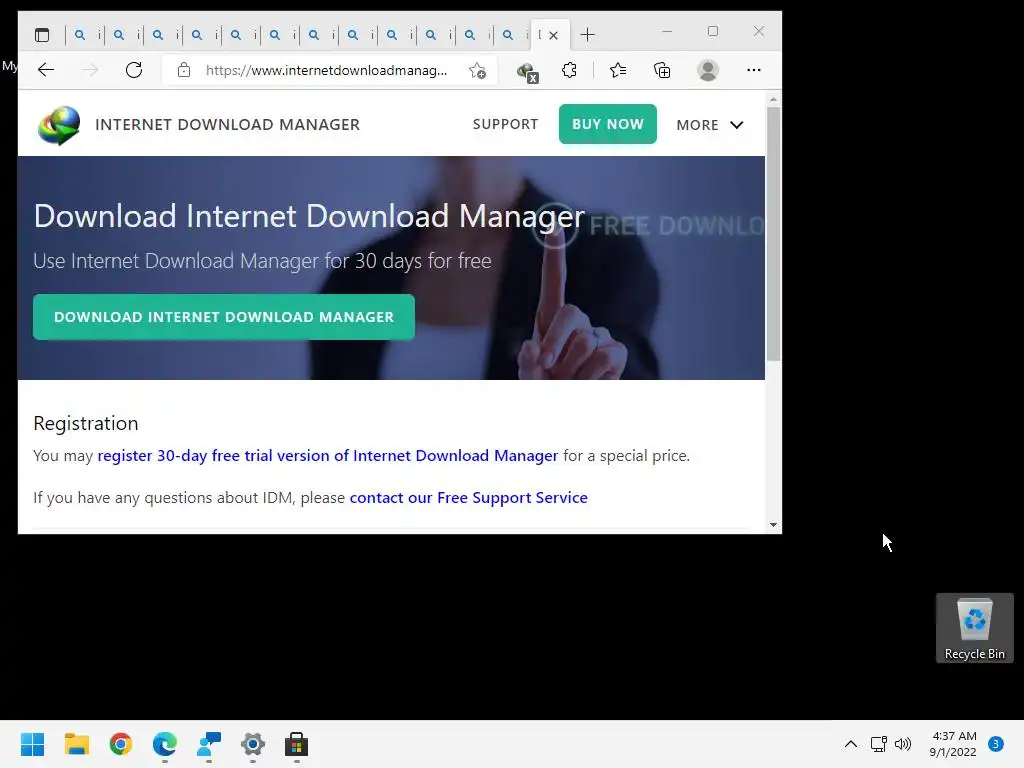Show hidden system tray icons
Viewport: 1024px width, 768px height.
click(851, 744)
